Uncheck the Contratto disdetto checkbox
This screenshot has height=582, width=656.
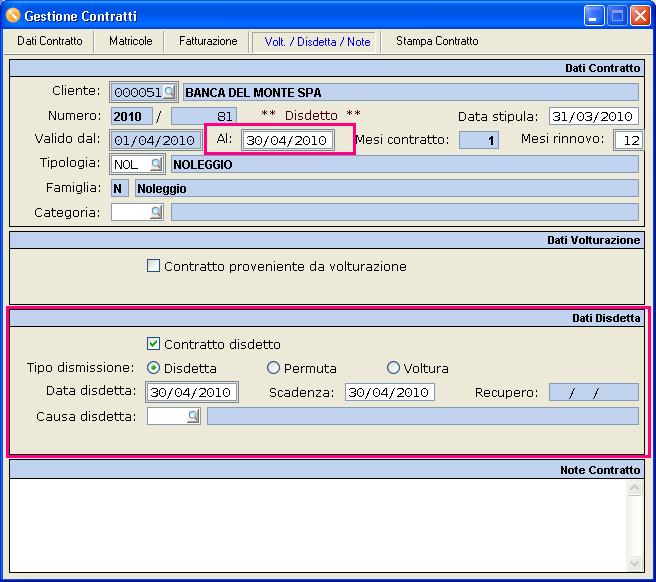pos(153,344)
